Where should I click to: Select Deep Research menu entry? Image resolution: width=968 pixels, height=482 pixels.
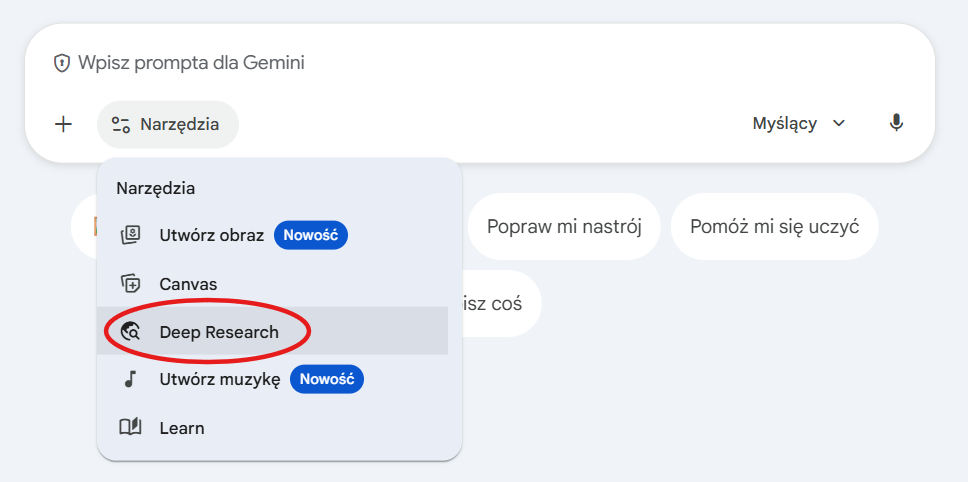click(x=272, y=331)
